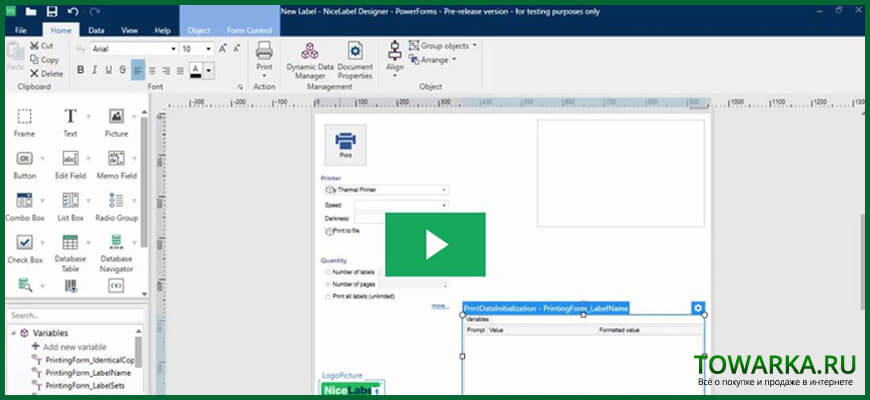Pick the font color swatch A
Image resolution: width=870 pixels, height=400 pixels.
196,70
